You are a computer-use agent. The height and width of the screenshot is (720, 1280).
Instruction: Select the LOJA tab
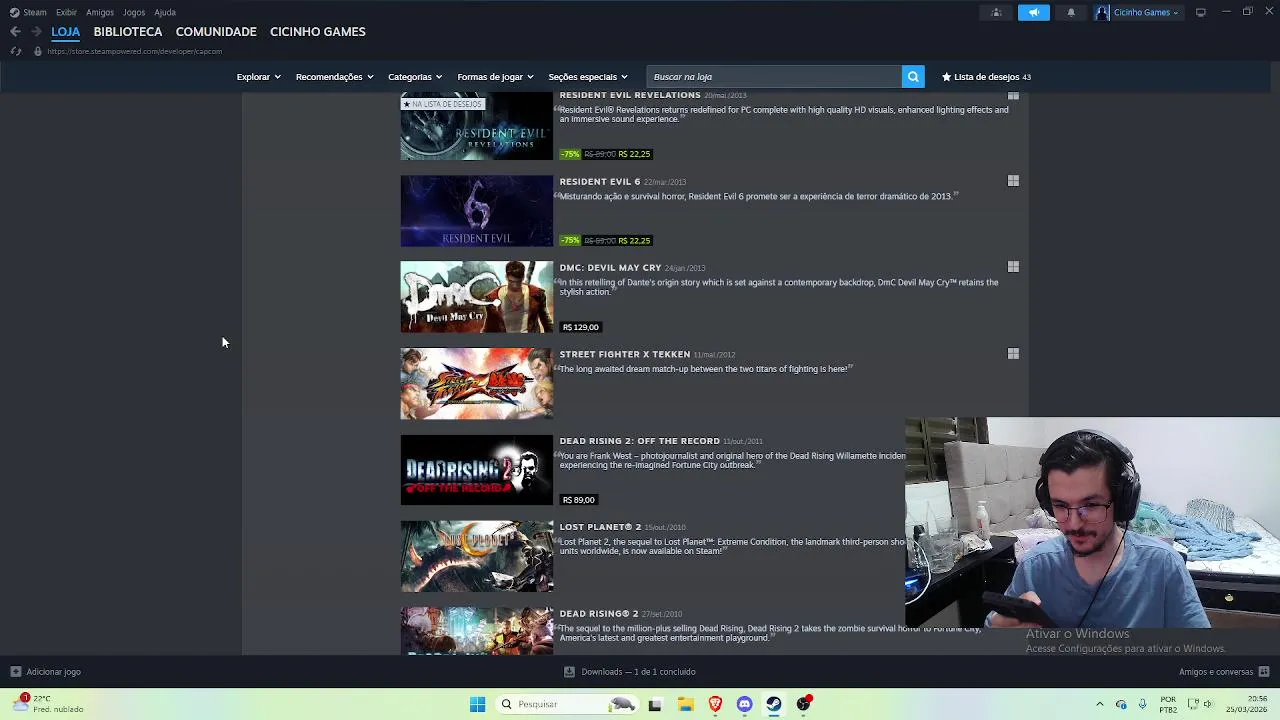click(66, 32)
